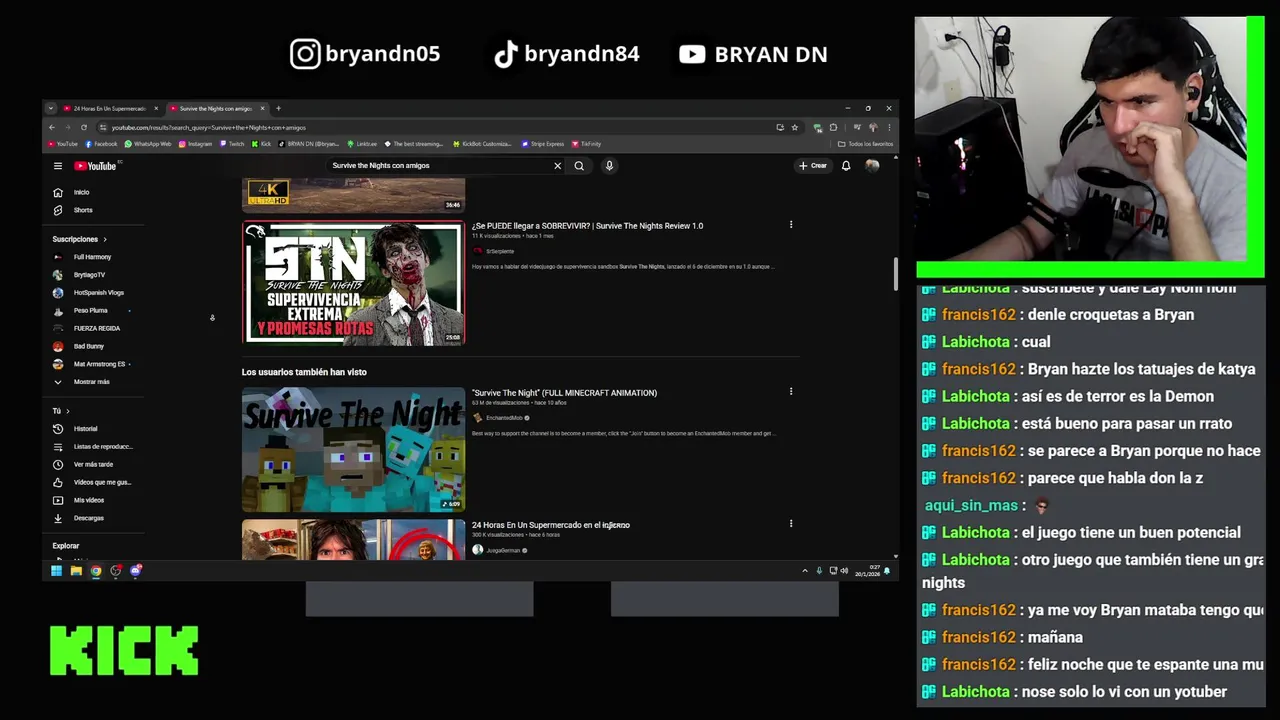Open Ver más tarde in the sidebar
Image resolution: width=1280 pixels, height=720 pixels.
(x=83, y=464)
